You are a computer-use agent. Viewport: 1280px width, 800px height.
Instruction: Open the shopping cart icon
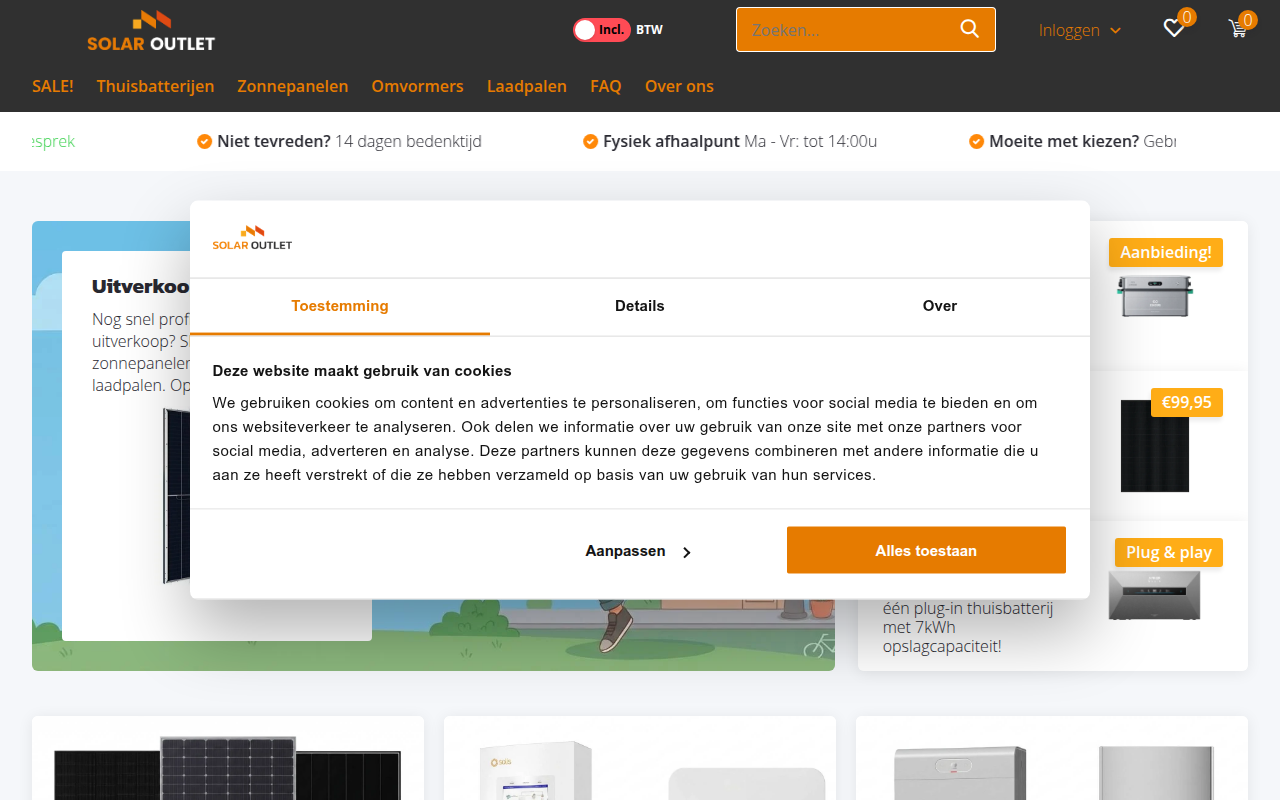(x=1238, y=29)
